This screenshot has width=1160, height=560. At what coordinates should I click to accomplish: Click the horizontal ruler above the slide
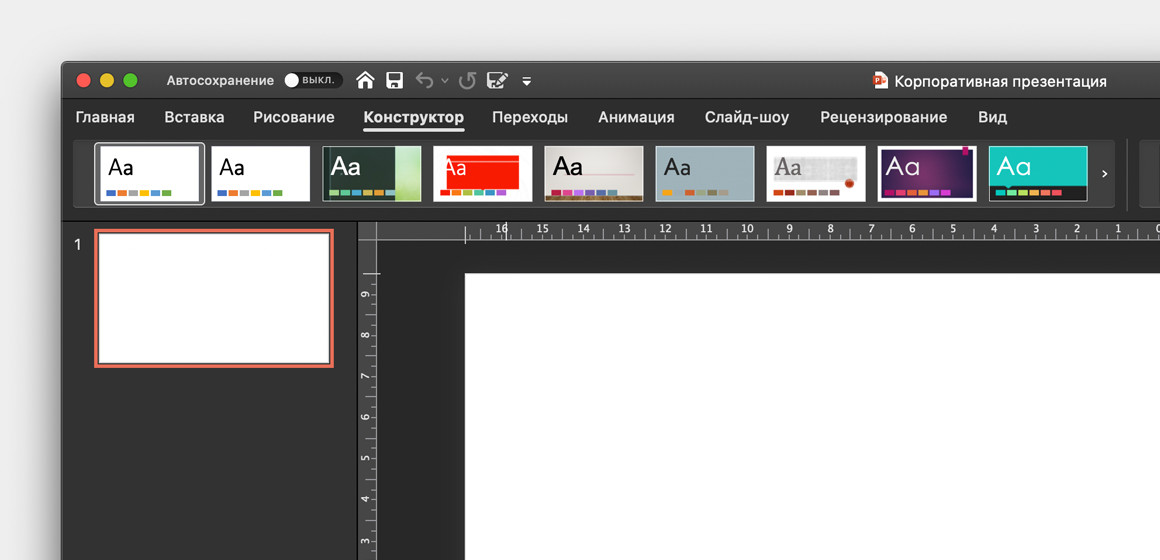[768, 231]
